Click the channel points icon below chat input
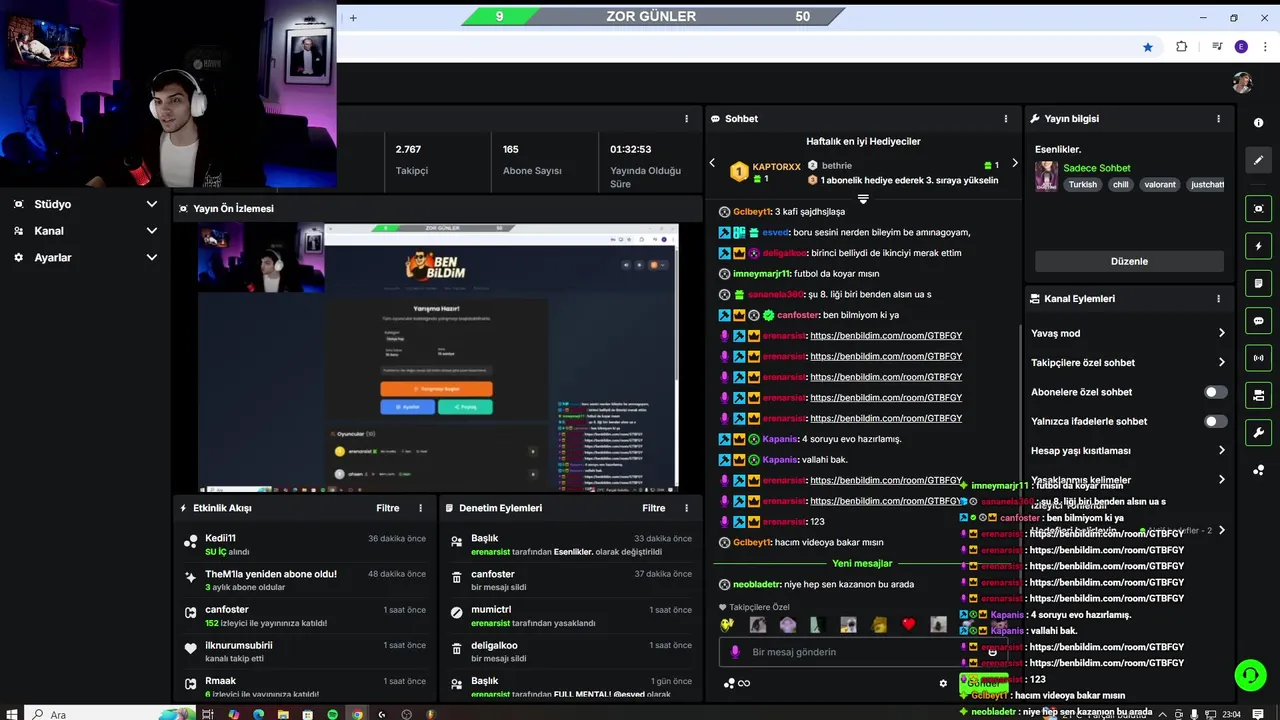1280x720 pixels. [x=729, y=684]
